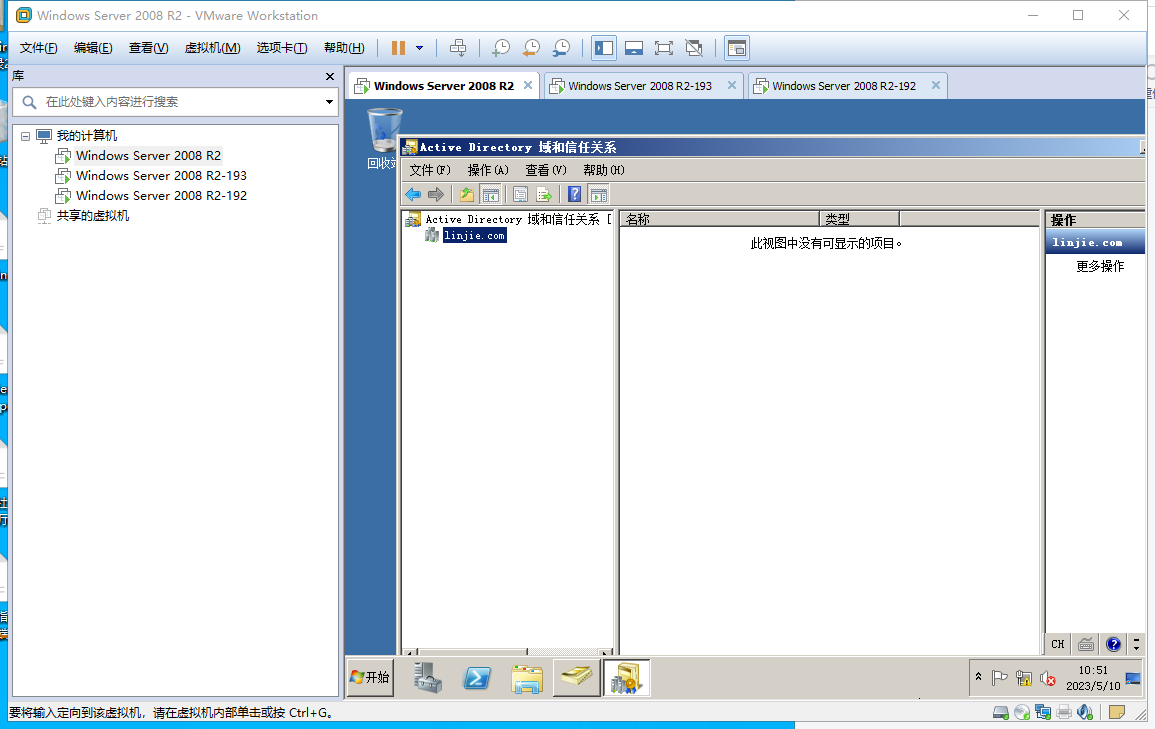Send Ctrl+Alt+Del to the virtual machine
Screen dimensions: 1155x729
coord(457,48)
